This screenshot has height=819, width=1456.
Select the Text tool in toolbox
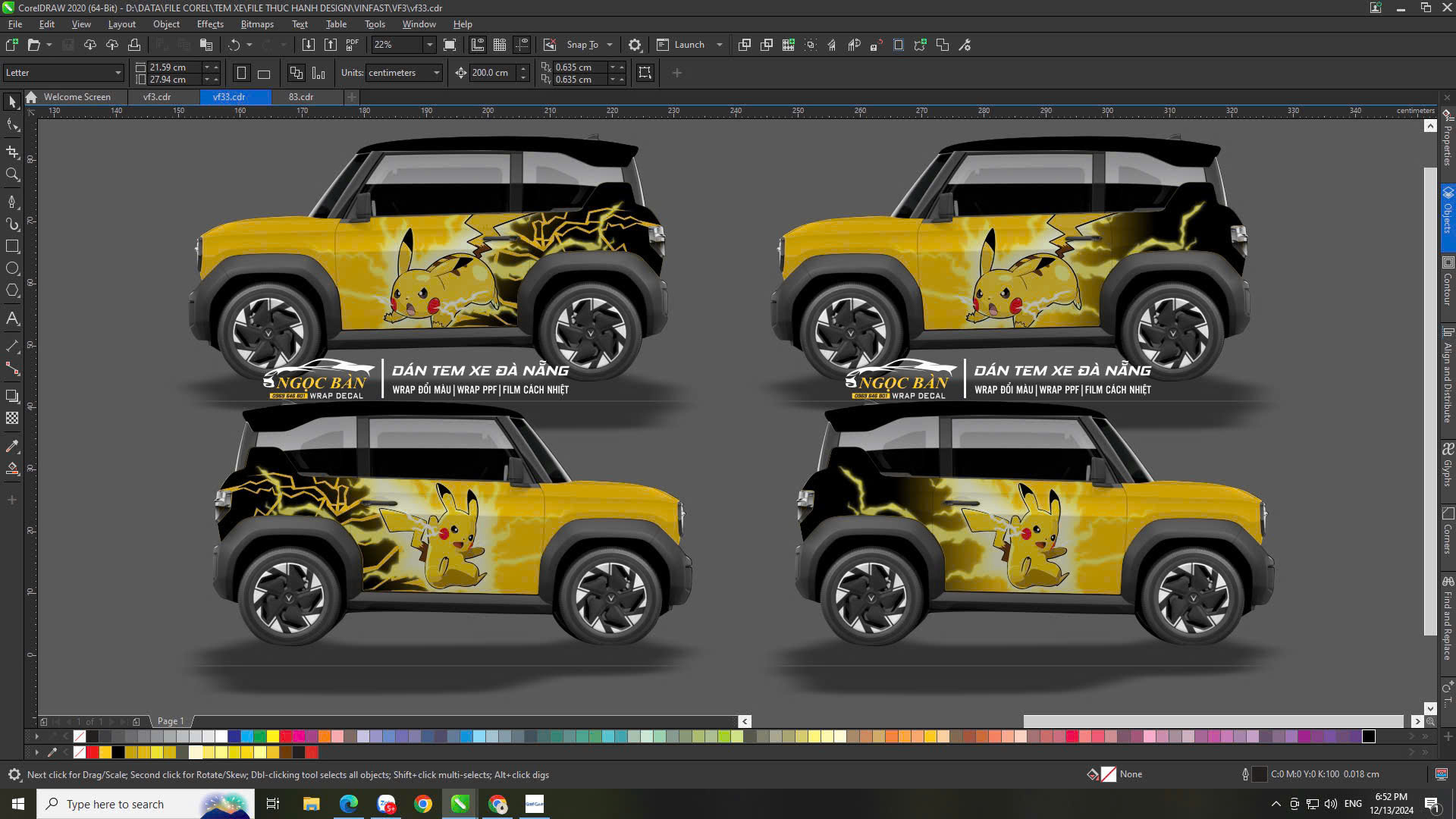coord(12,318)
